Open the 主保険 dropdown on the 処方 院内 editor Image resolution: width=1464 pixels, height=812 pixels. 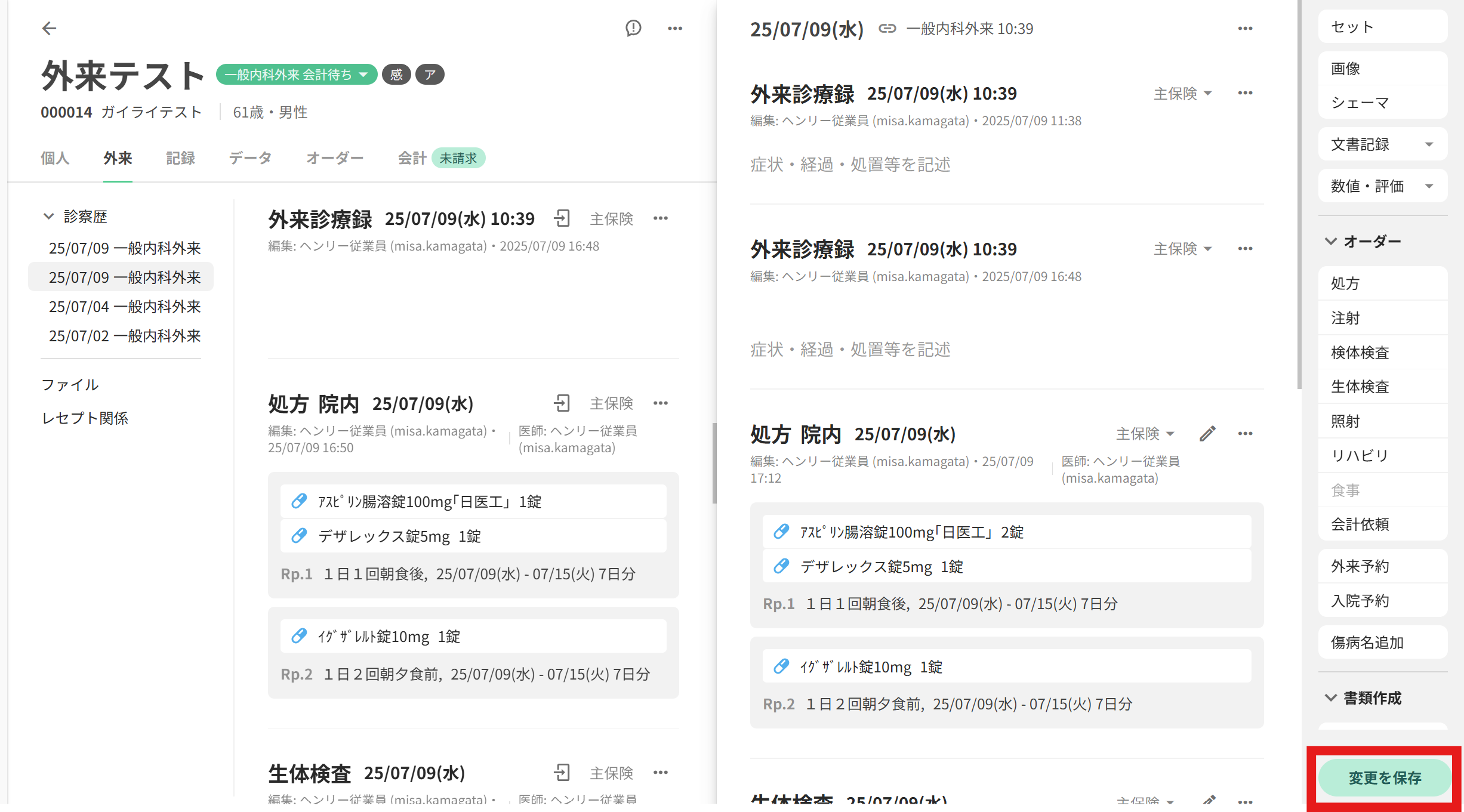click(x=1145, y=434)
